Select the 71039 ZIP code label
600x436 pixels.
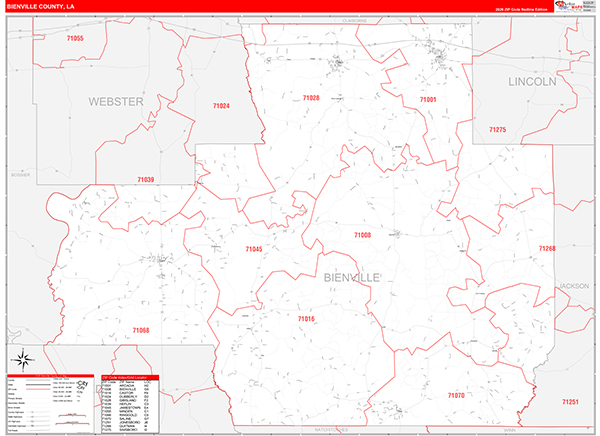(x=145, y=180)
